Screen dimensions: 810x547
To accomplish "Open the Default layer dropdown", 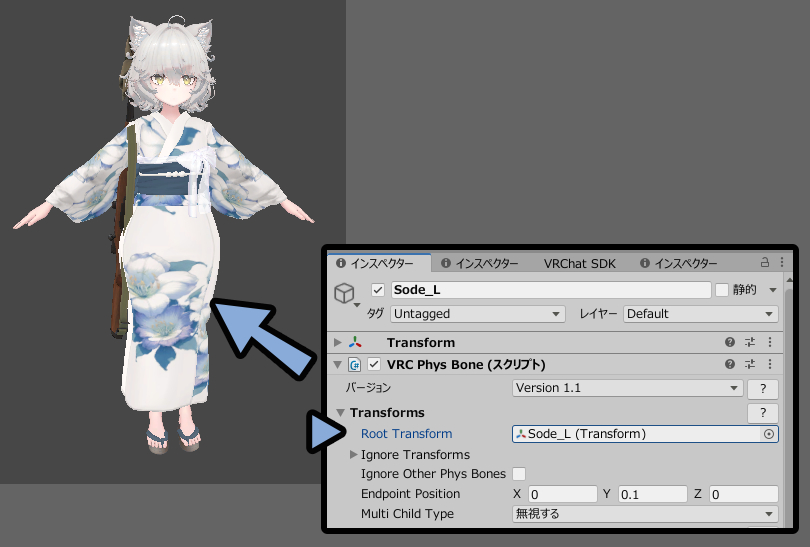I will pos(700,314).
